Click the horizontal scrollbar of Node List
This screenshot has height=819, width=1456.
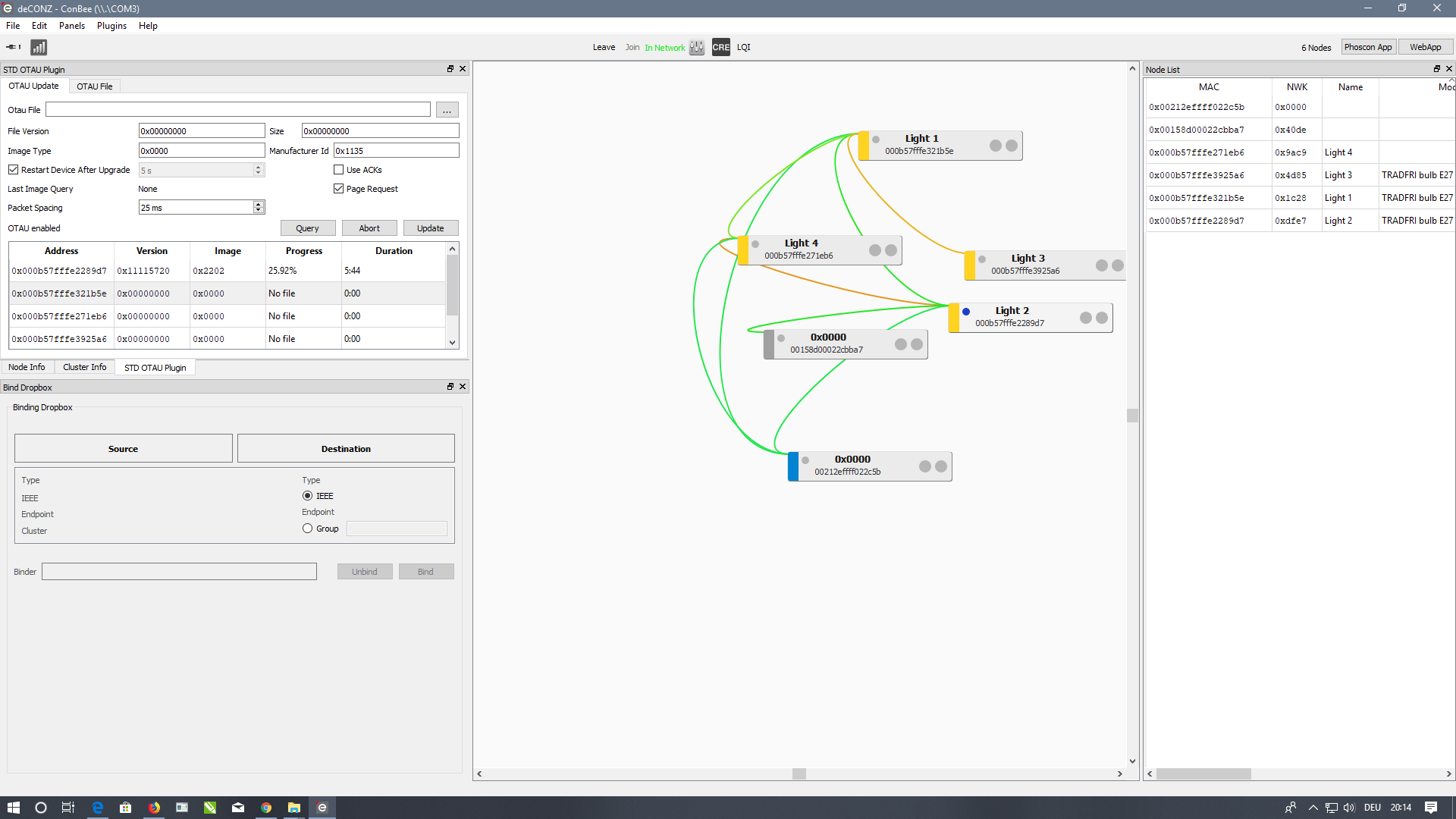pyautogui.click(x=1203, y=774)
